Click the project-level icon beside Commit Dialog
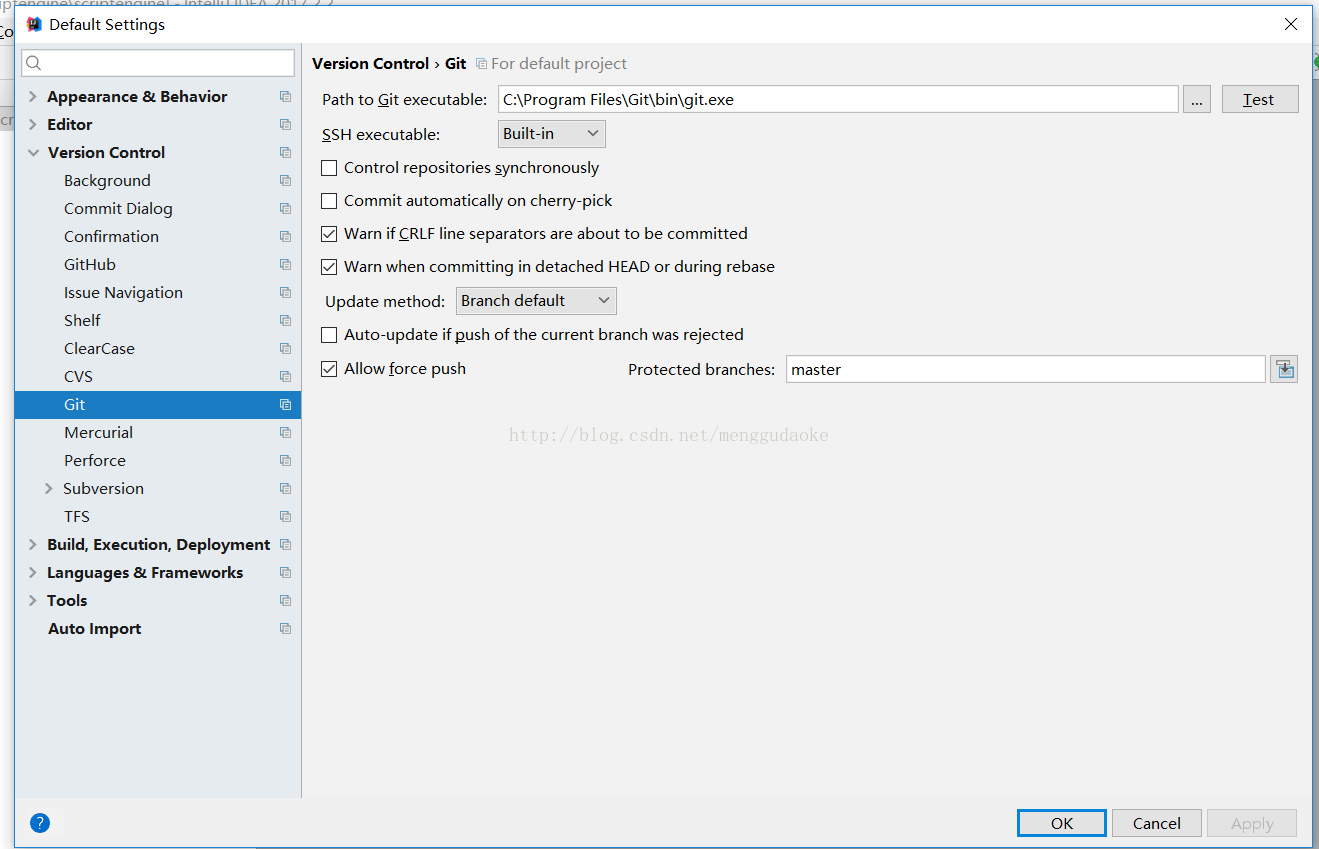The image size is (1319, 849). [285, 209]
